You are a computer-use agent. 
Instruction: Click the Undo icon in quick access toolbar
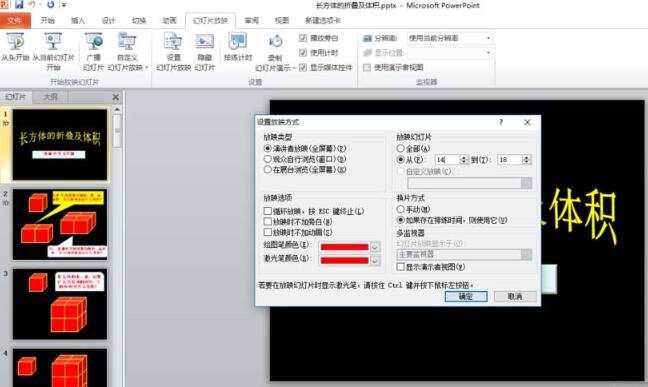33,5
